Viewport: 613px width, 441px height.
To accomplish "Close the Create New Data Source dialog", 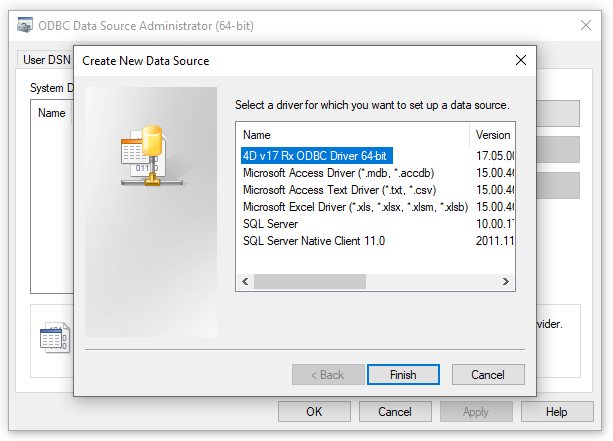I will [x=520, y=60].
